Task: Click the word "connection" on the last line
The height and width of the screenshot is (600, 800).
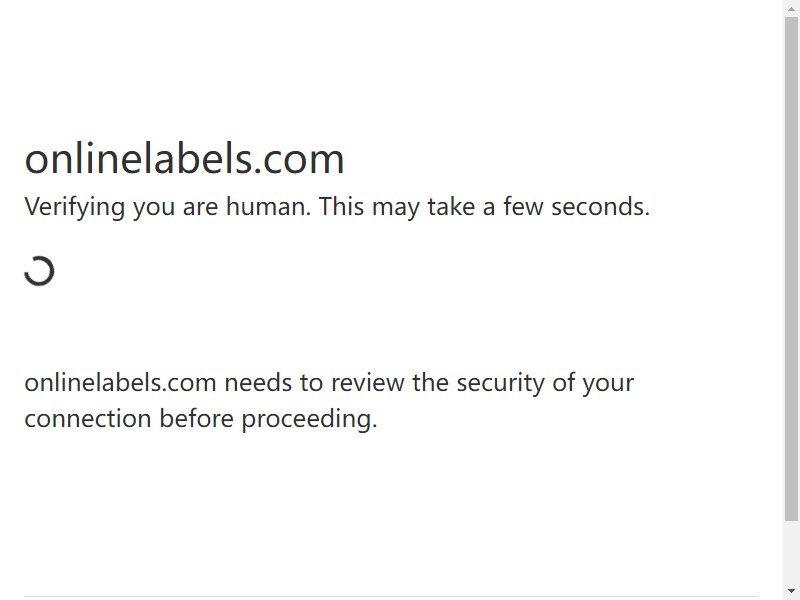Action: 88,419
